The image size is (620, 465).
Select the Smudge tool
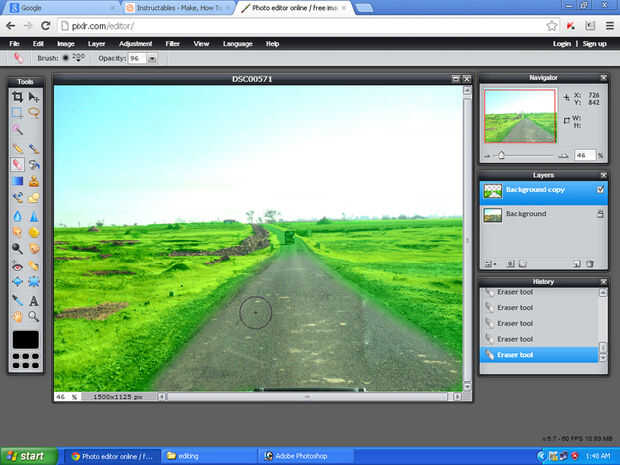pos(17,232)
